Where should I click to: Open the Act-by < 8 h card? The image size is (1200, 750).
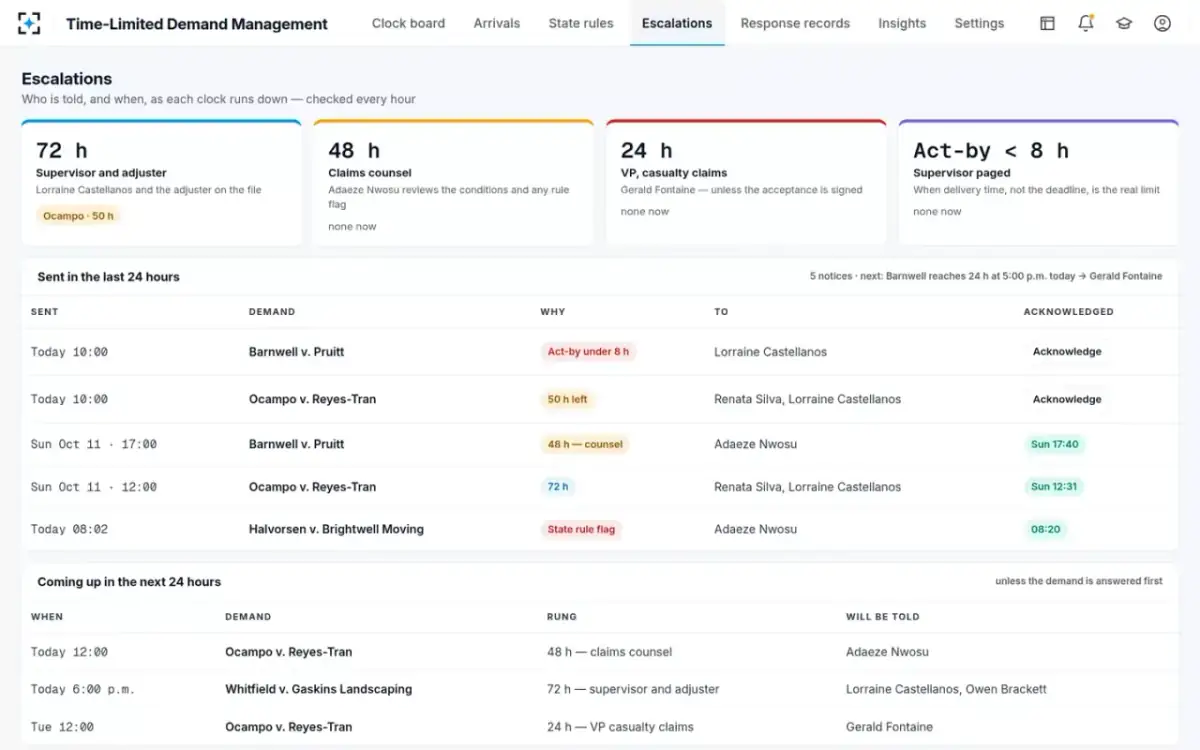click(x=1038, y=183)
